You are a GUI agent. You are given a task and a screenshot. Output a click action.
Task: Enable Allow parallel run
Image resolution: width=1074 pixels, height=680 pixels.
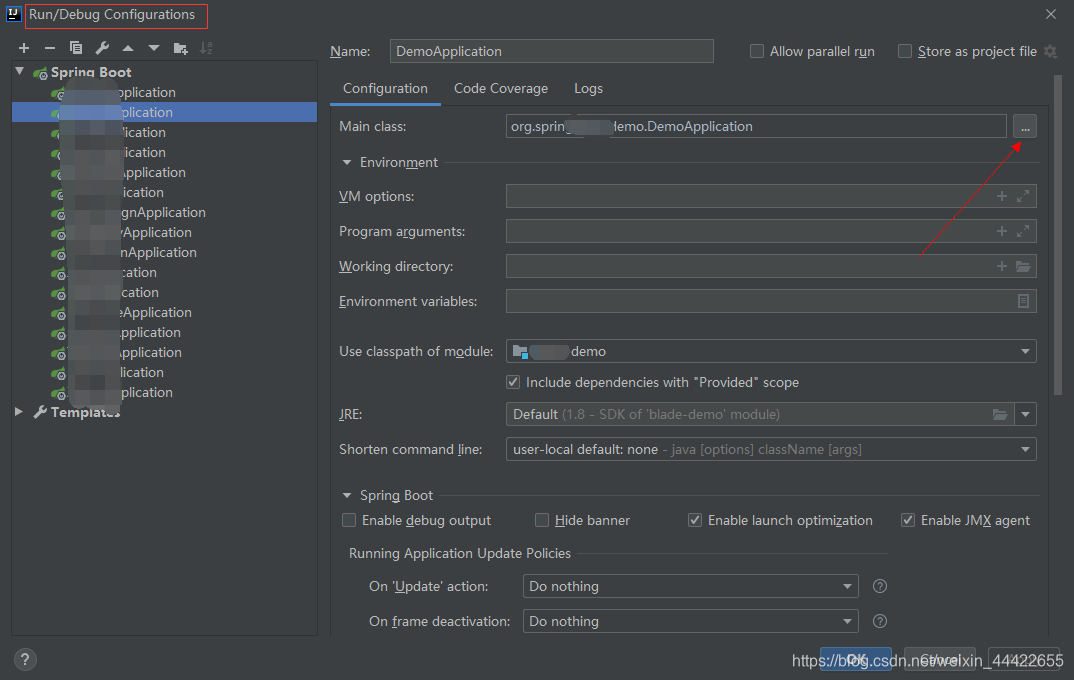[x=757, y=51]
